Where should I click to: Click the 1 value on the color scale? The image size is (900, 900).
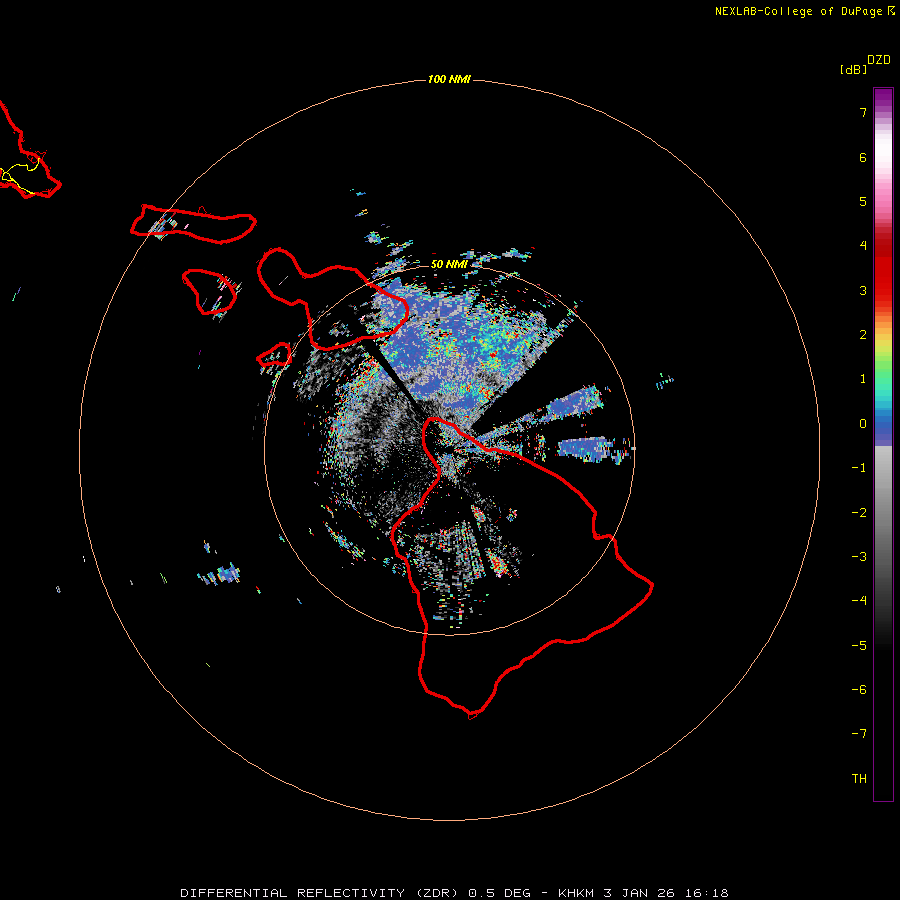tap(863, 379)
